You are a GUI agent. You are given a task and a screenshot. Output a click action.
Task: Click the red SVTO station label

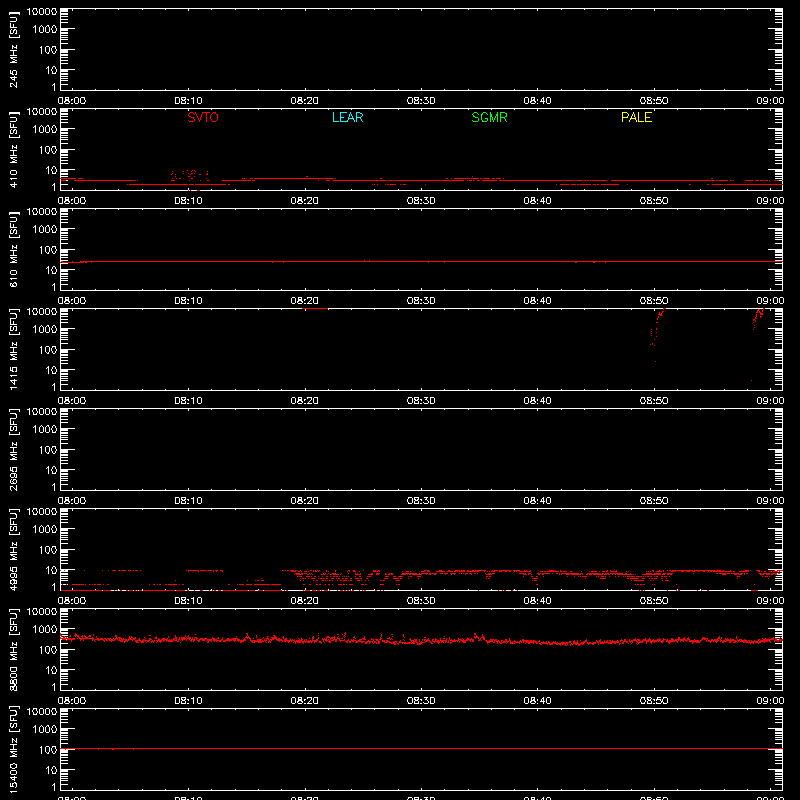[x=203, y=117]
